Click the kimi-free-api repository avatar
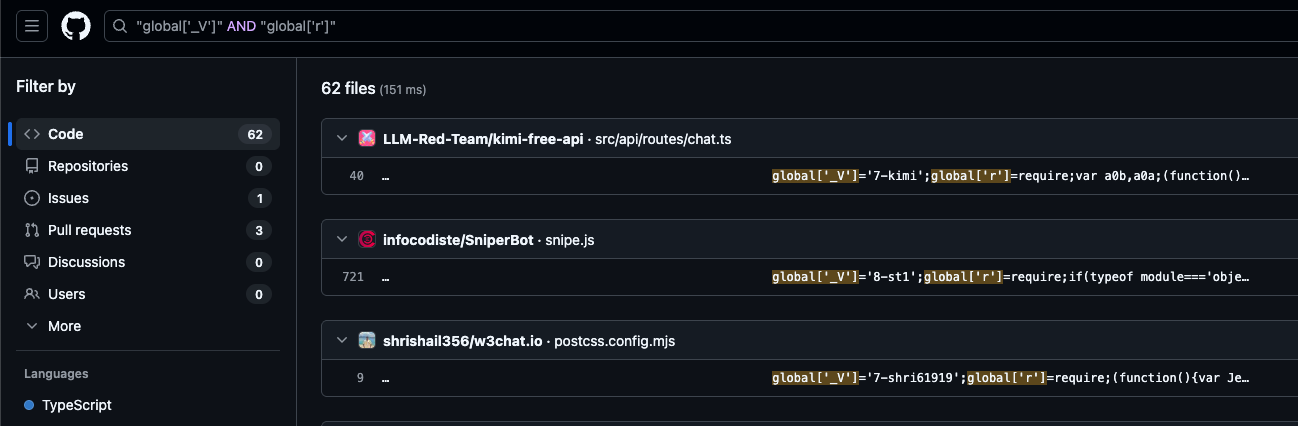This screenshot has height=426, width=1298. (367, 139)
